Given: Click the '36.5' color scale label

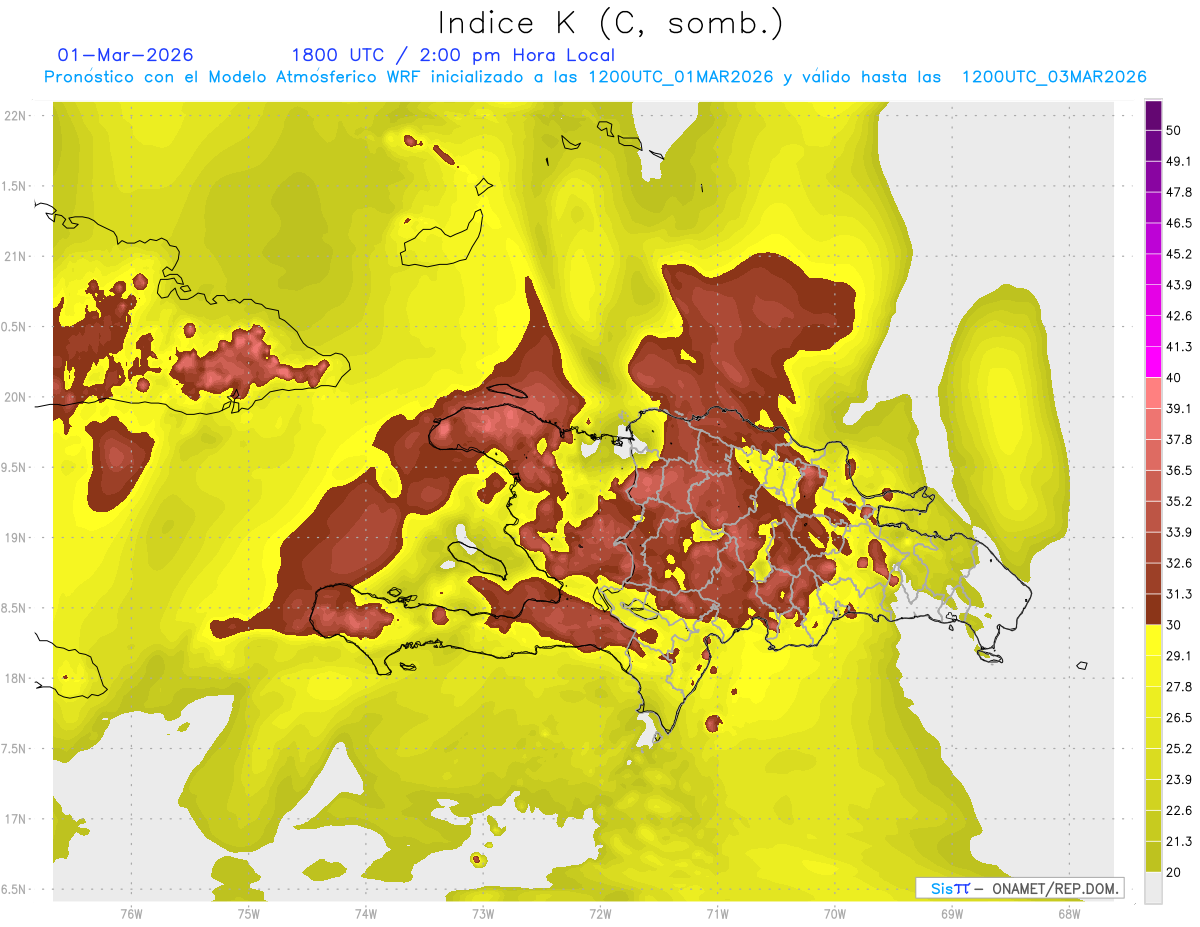Looking at the screenshot, I should 1178,470.
